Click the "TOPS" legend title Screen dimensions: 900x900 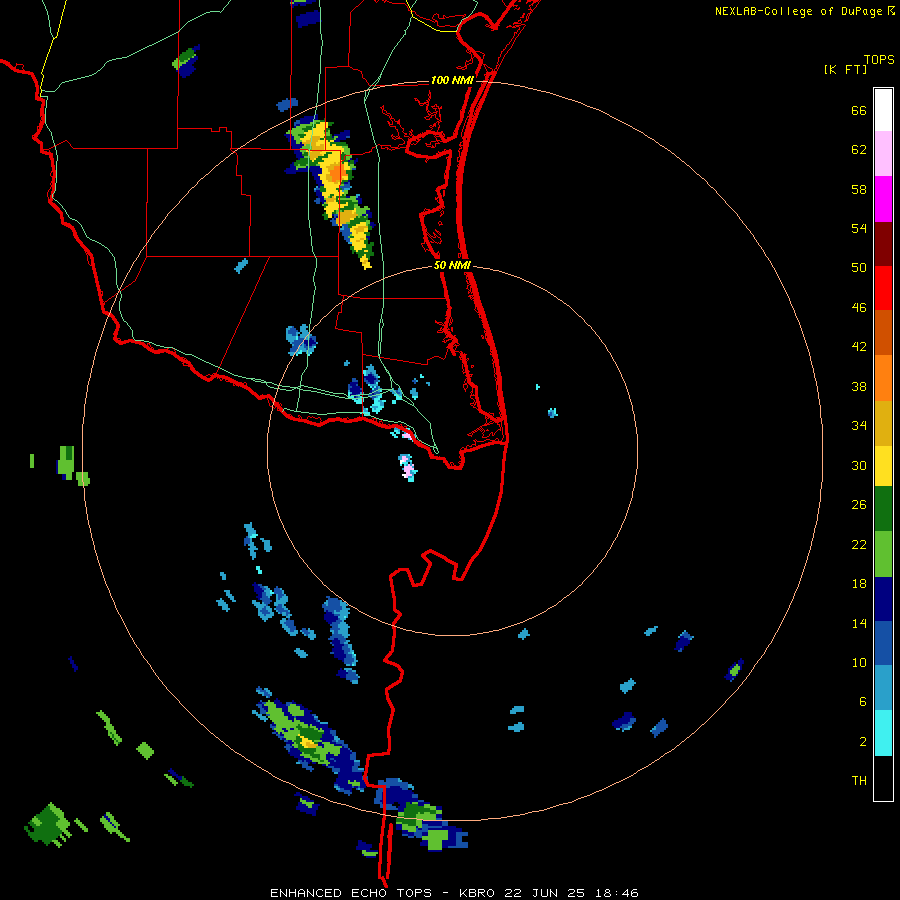(x=879, y=59)
